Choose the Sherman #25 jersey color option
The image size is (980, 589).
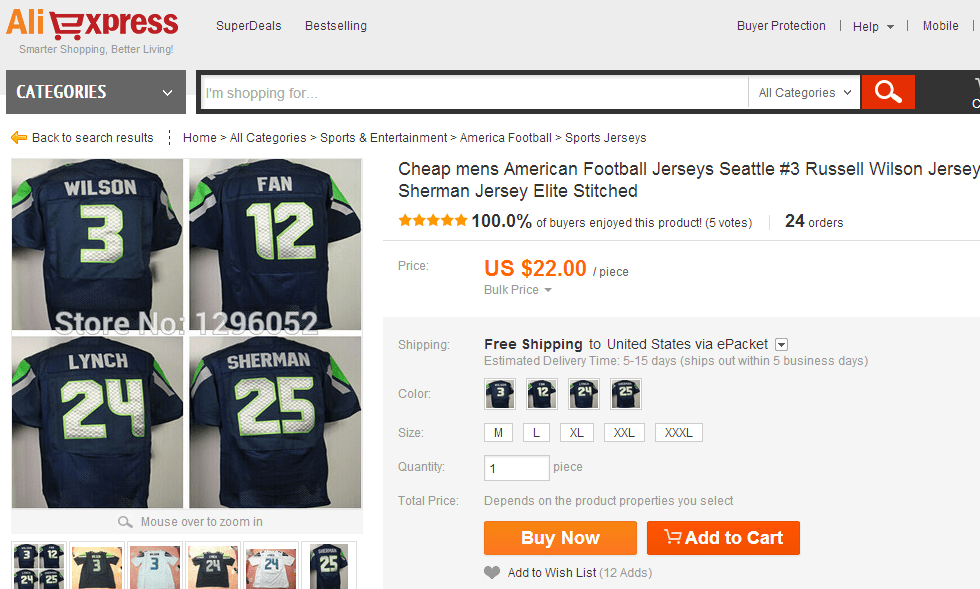[625, 394]
